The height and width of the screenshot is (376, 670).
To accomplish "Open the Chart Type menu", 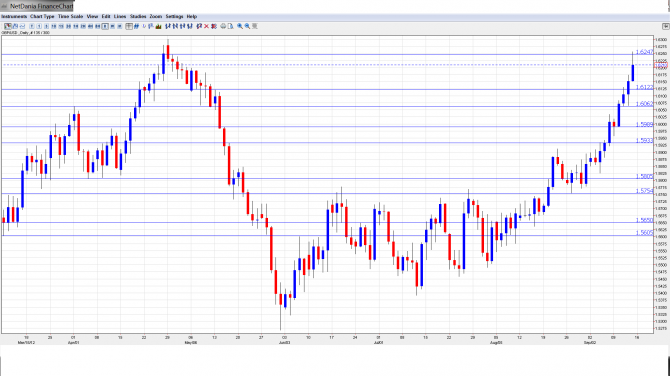I will point(42,17).
